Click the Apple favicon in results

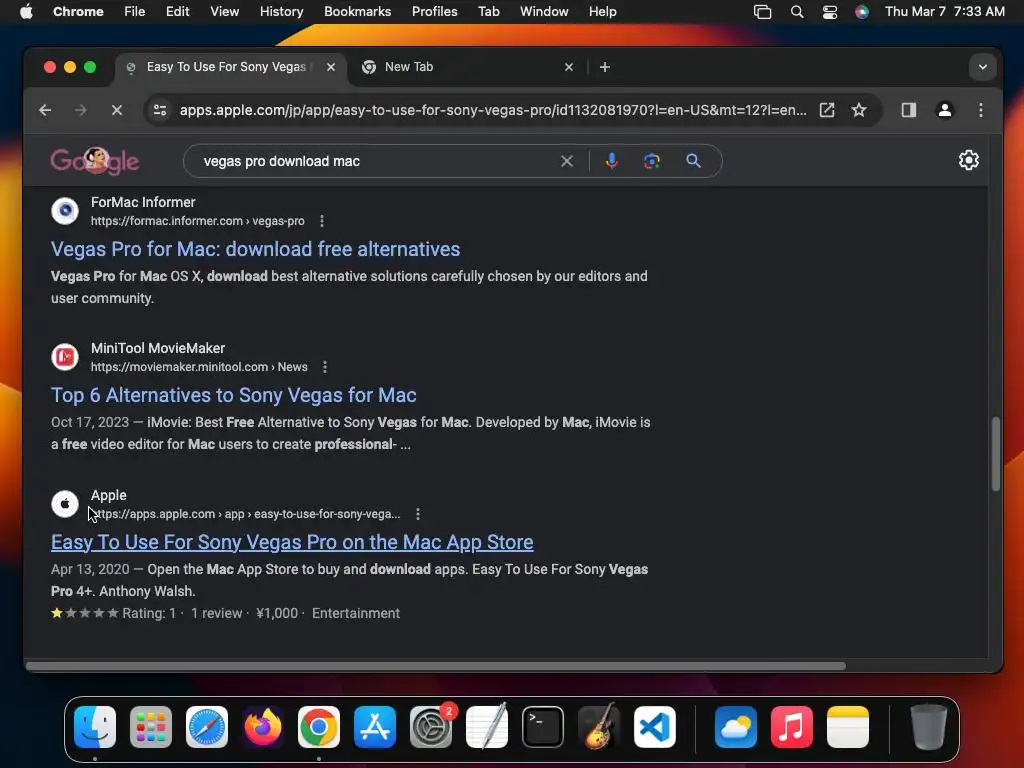(x=65, y=504)
